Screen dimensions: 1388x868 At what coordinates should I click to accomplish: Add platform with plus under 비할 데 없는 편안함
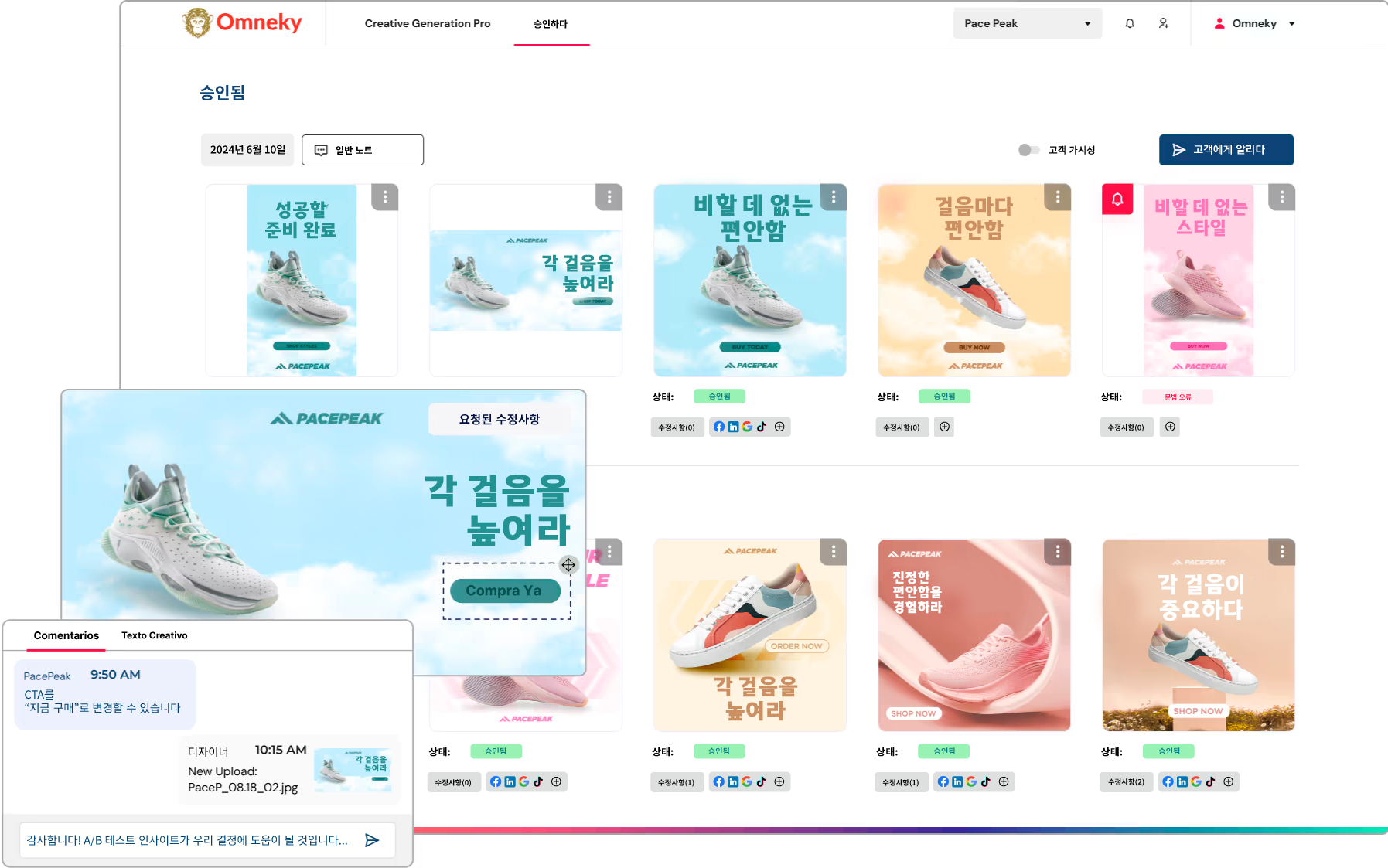click(x=779, y=427)
